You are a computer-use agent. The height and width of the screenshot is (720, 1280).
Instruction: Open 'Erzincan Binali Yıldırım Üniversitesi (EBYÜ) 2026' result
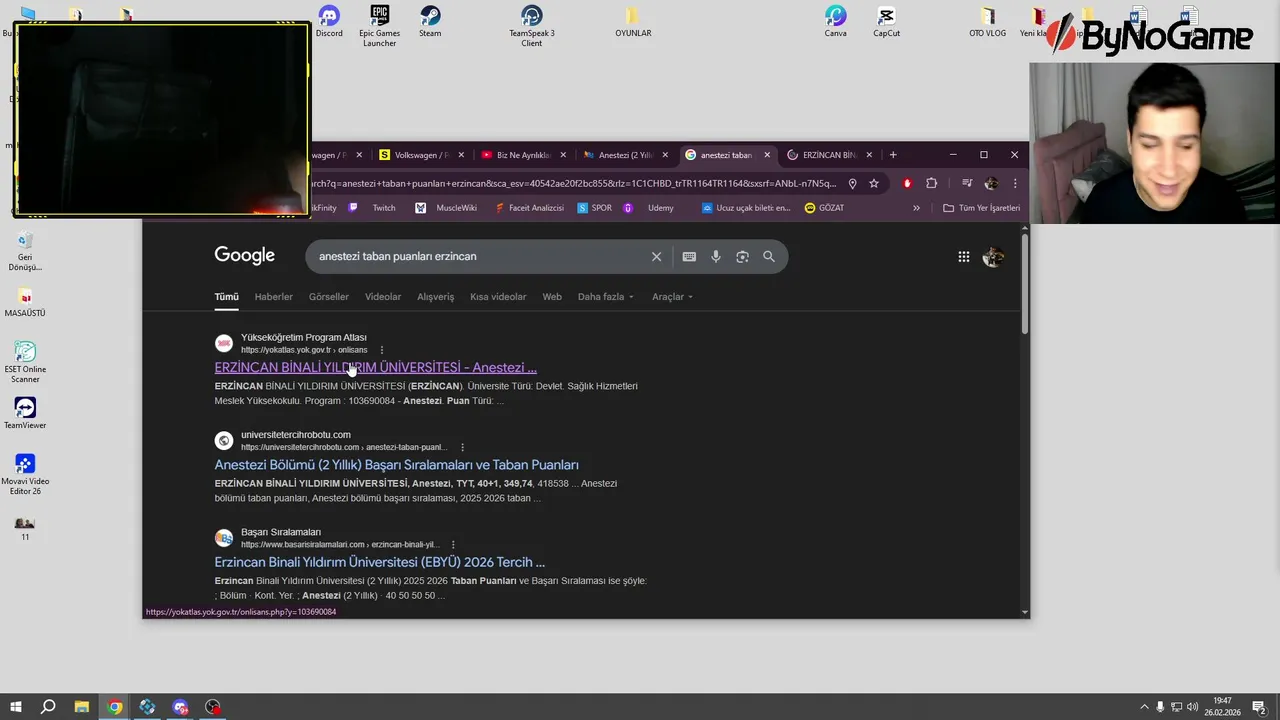[379, 562]
